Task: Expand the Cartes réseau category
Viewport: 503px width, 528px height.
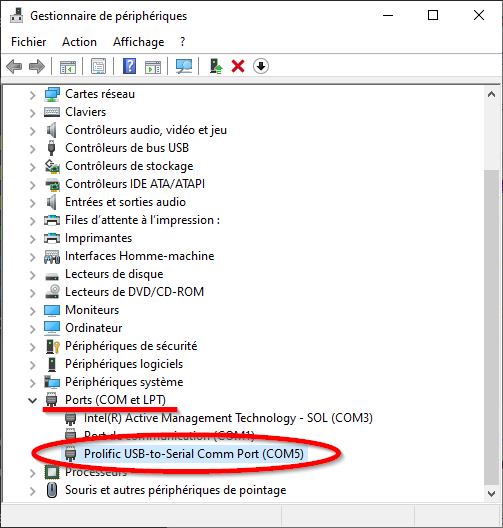Action: [x=33, y=95]
